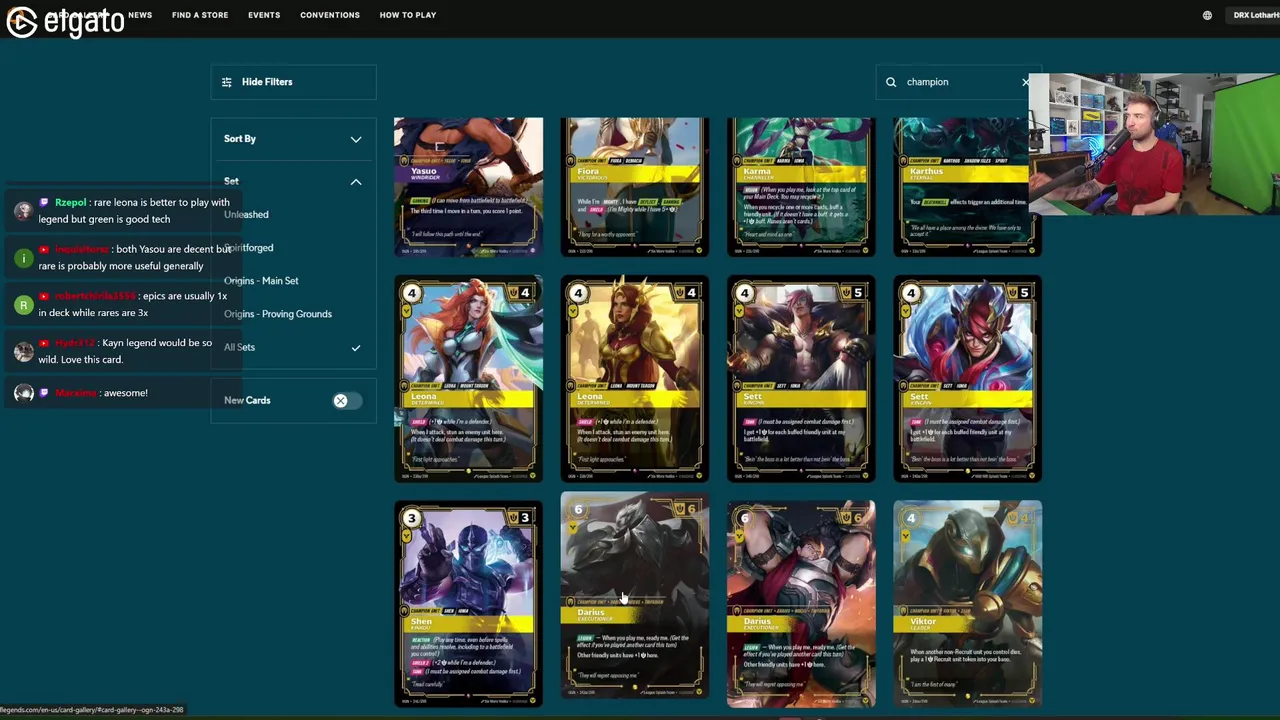Expand the Sort By dropdown
Viewport: 1280px width, 720px height.
(x=293, y=139)
